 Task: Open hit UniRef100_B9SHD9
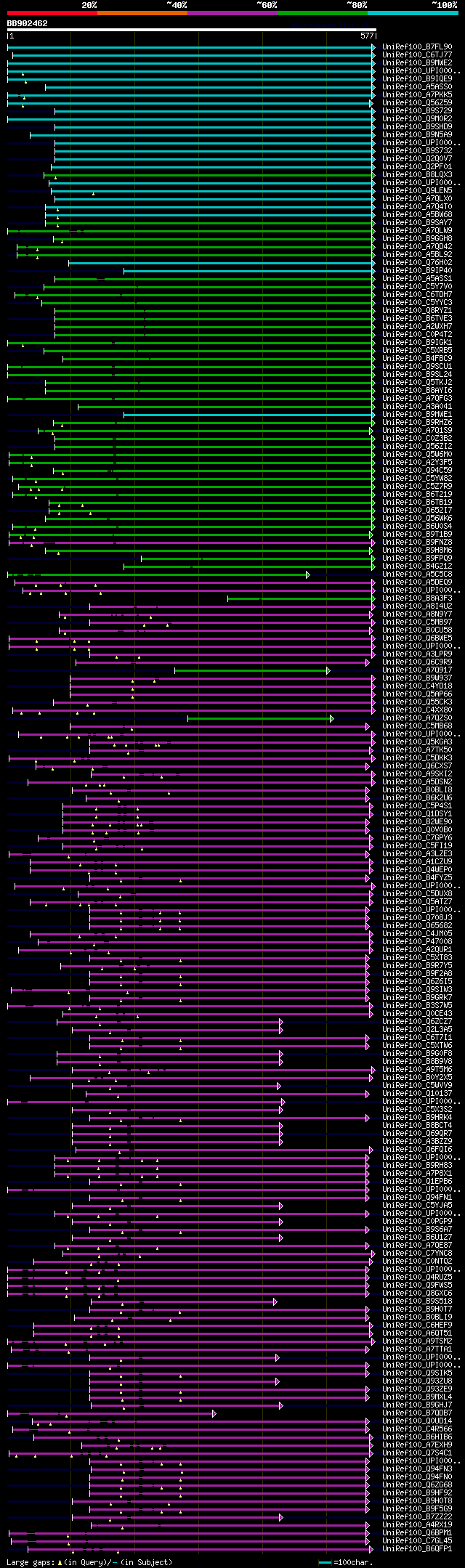[417, 126]
